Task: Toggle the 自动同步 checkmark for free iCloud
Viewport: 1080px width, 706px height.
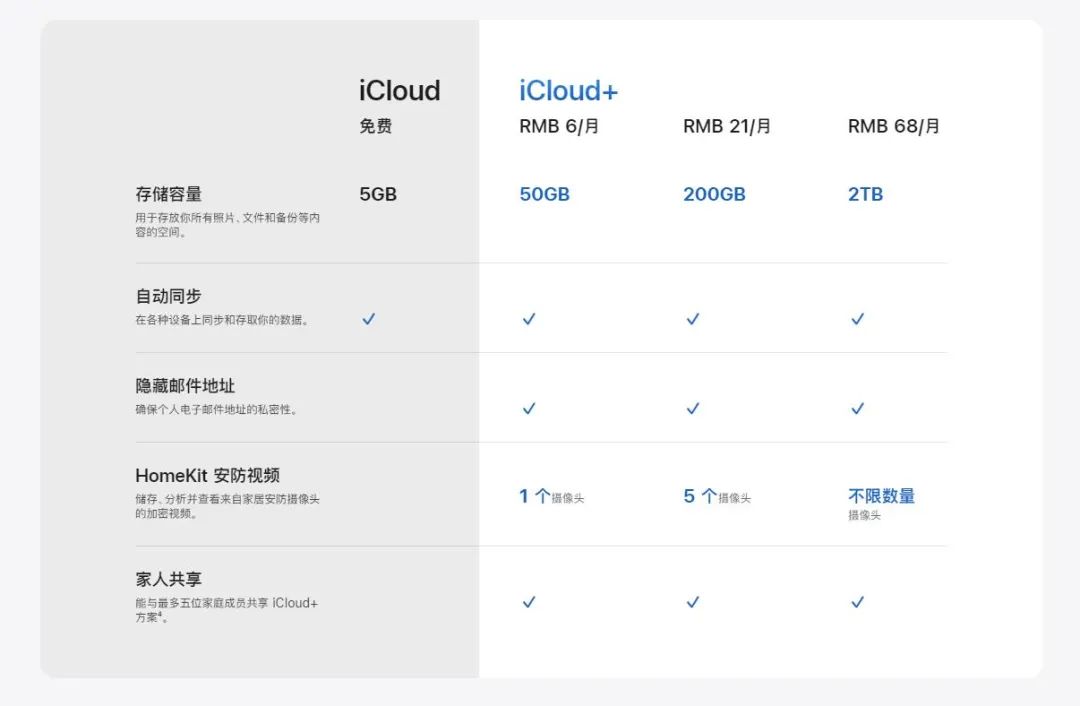Action: tap(369, 318)
